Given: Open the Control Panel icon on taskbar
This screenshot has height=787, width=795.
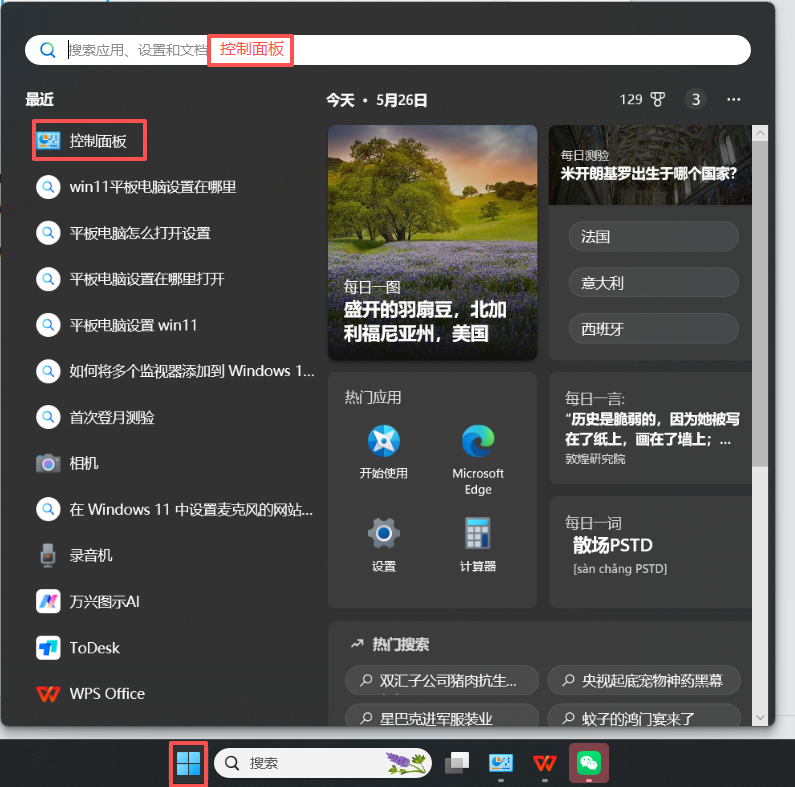Looking at the screenshot, I should click(501, 763).
